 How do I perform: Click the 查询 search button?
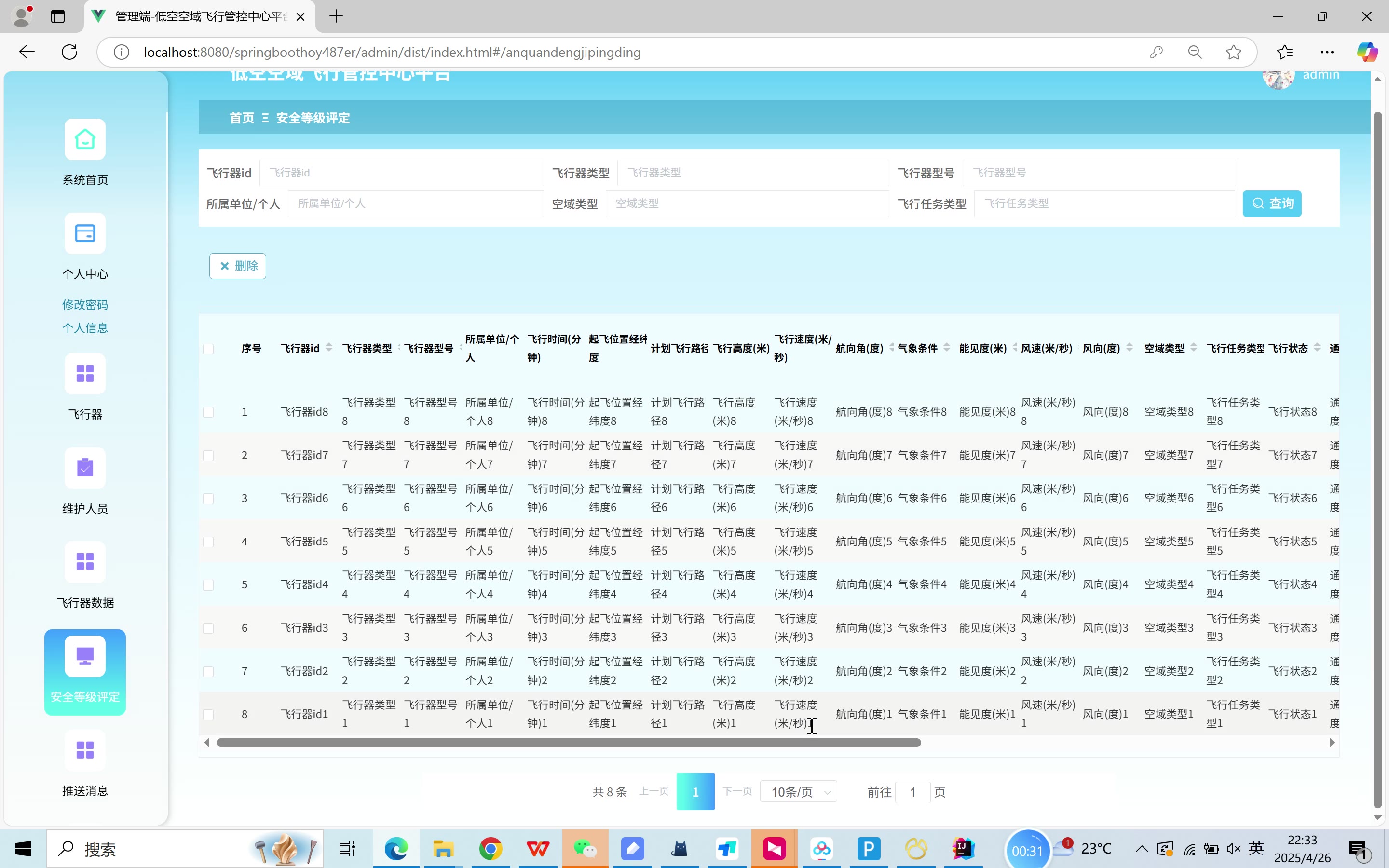pyautogui.click(x=1271, y=204)
